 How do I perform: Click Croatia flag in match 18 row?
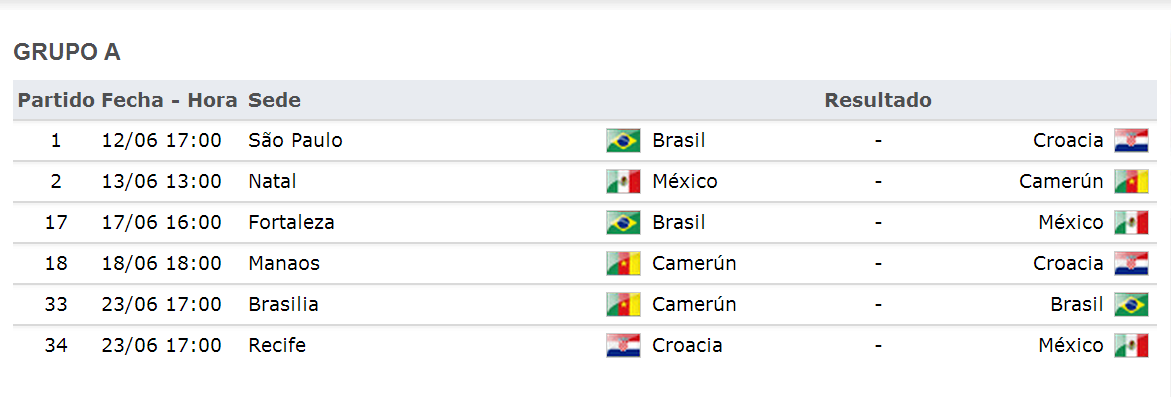pyautogui.click(x=1131, y=263)
